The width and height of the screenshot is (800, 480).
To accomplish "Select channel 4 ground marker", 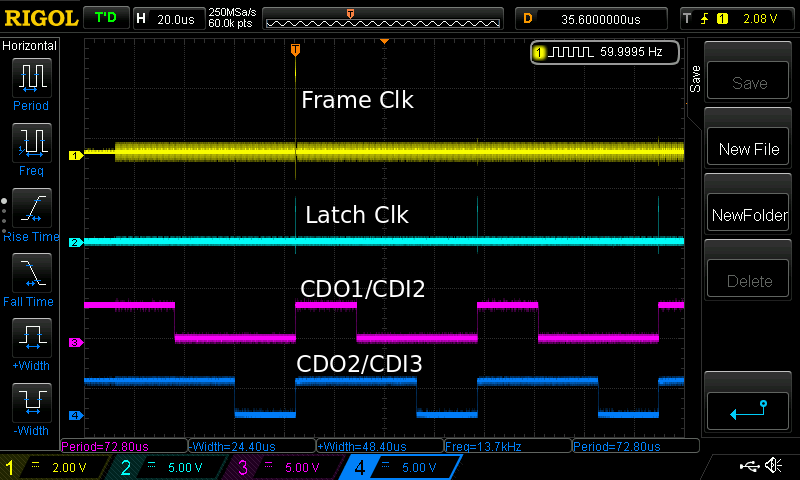I will [x=76, y=415].
